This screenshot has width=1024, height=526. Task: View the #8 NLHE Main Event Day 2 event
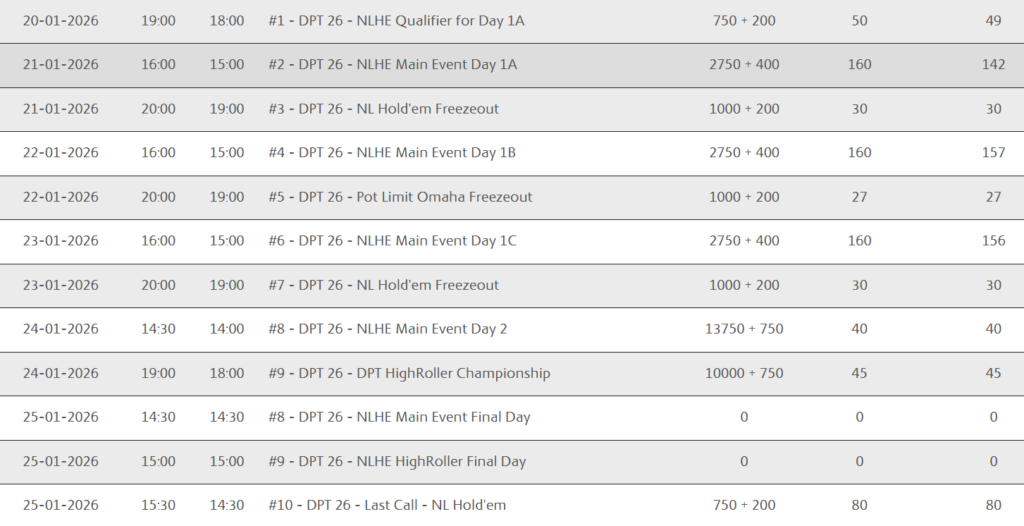coord(387,329)
